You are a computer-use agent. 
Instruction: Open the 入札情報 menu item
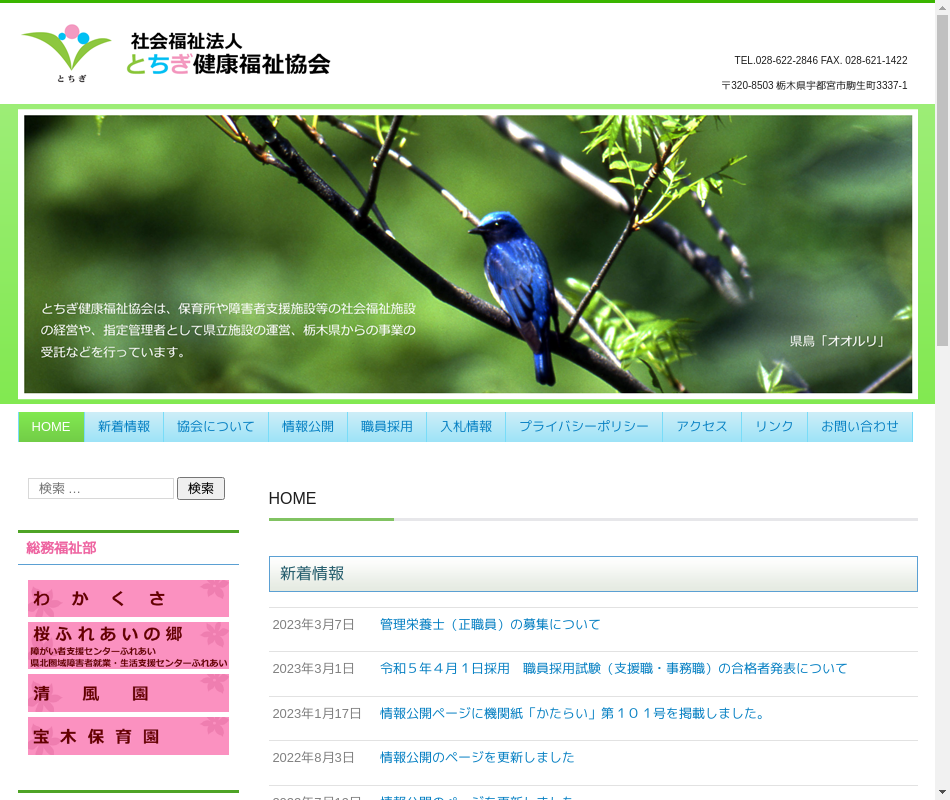[466, 427]
